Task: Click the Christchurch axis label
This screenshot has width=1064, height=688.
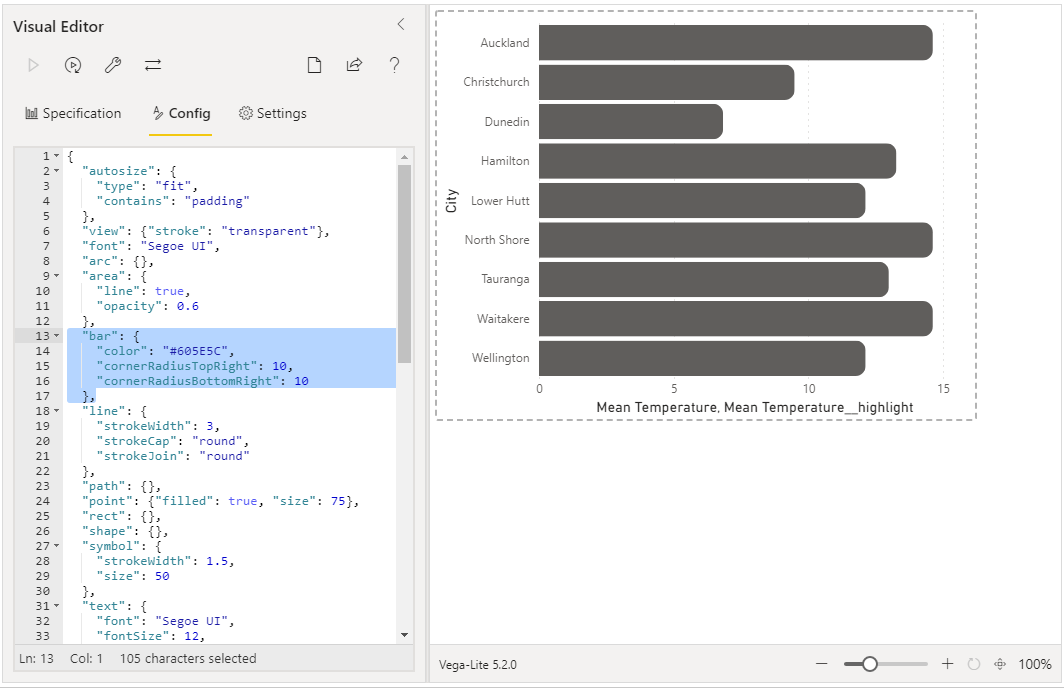Action: point(496,82)
